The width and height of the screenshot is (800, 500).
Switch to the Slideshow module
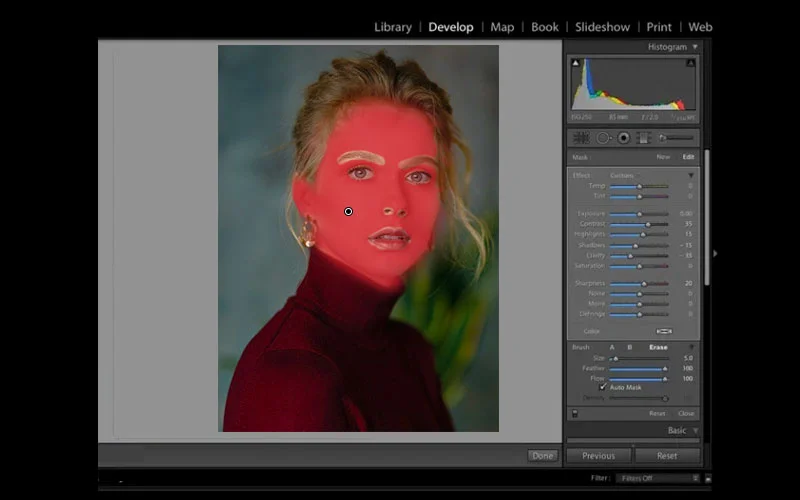[x=602, y=27]
